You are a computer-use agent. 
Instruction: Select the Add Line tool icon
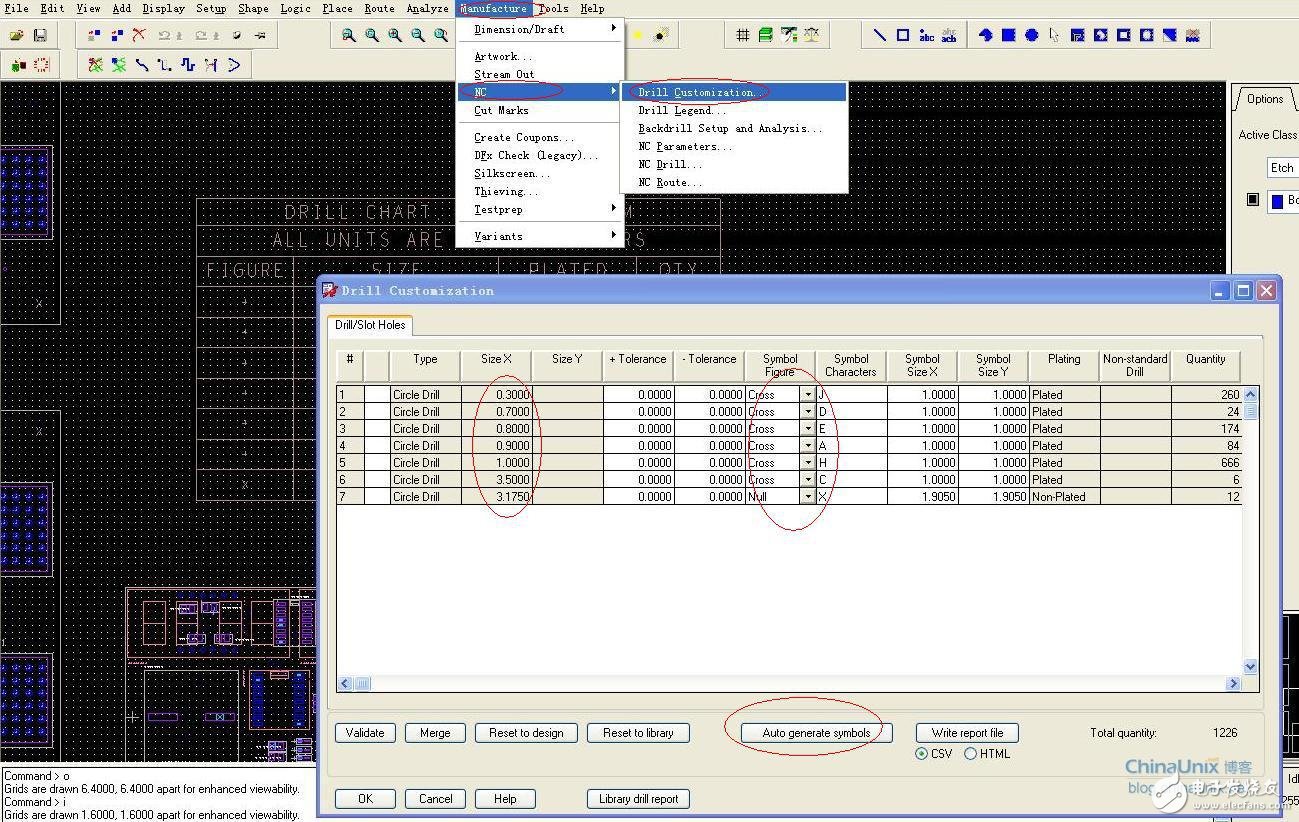pos(879,35)
